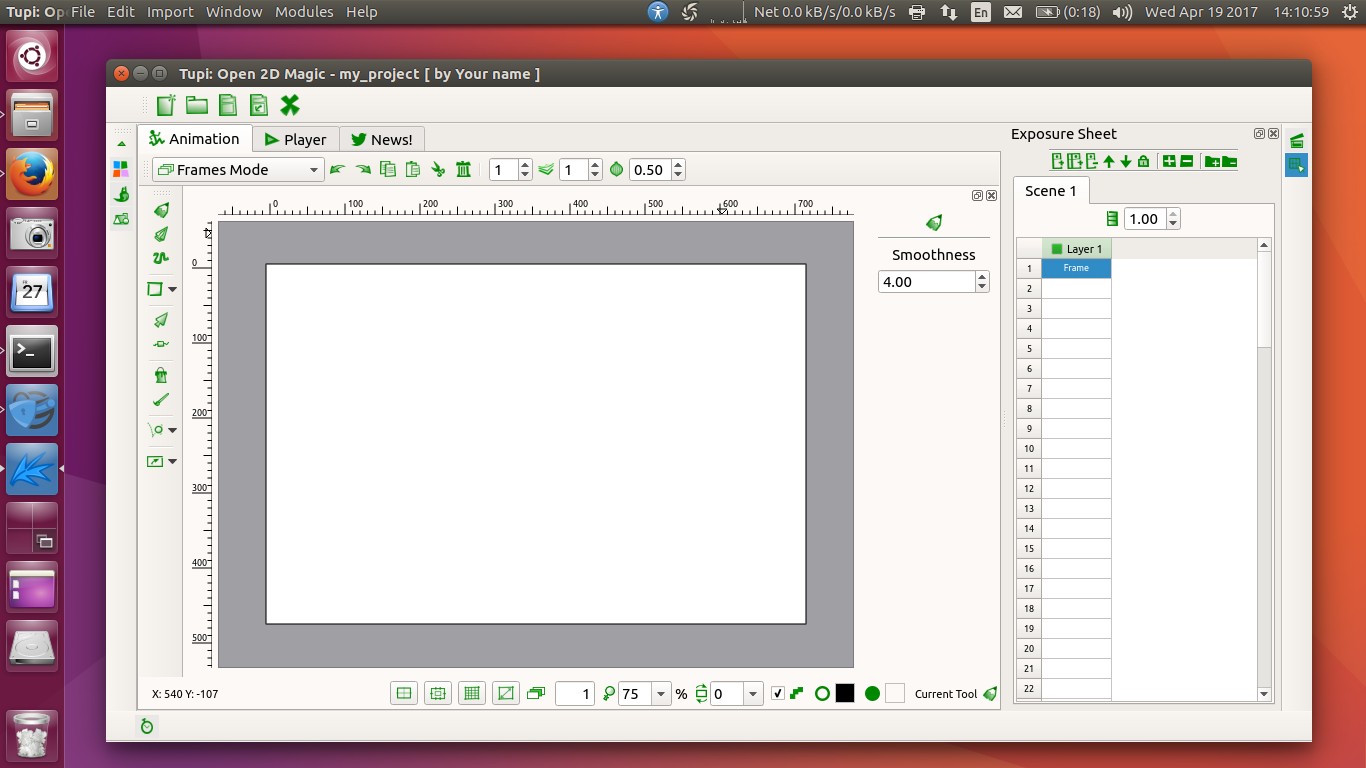Screen dimensions: 1366x768
Task: Remove a layer using the minus icon
Action: coord(1186,161)
